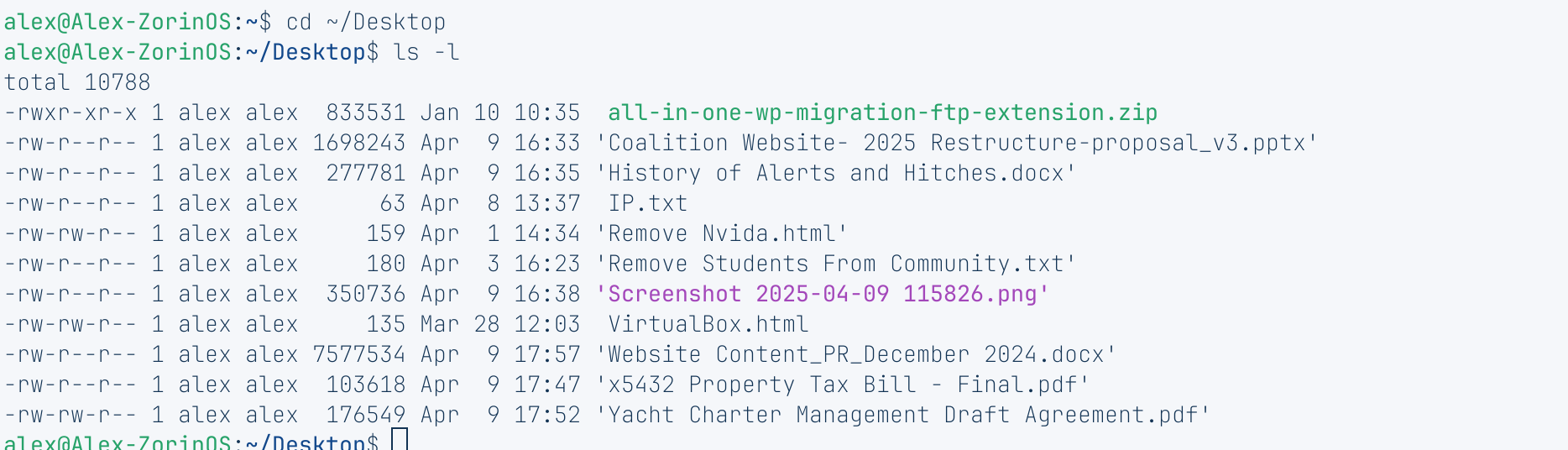Click the -rwxr-xr-x permissions string
The image size is (1568, 450).
(x=71, y=112)
